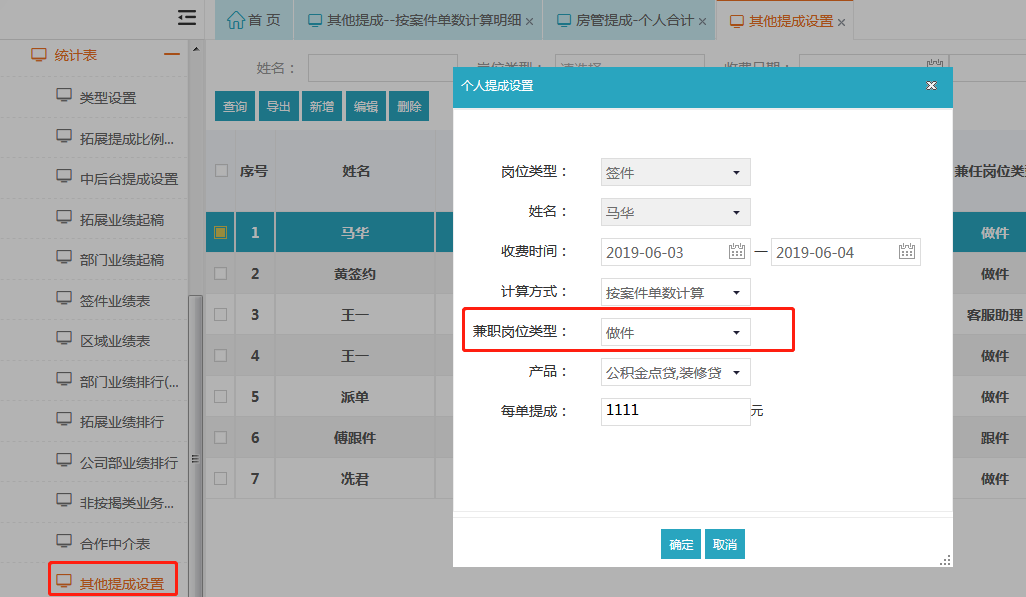
Task: Open calendar for end date 2019-06-04
Action: point(907,251)
